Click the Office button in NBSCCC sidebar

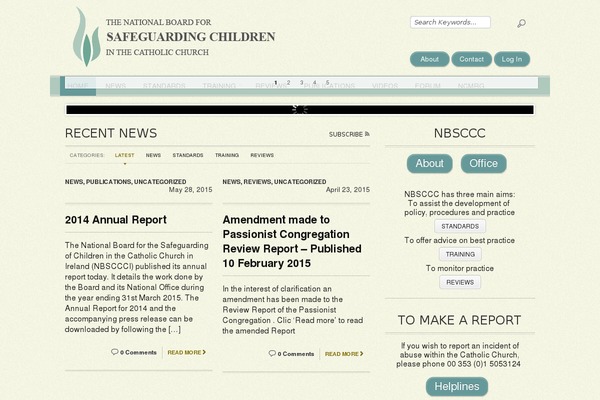point(483,163)
